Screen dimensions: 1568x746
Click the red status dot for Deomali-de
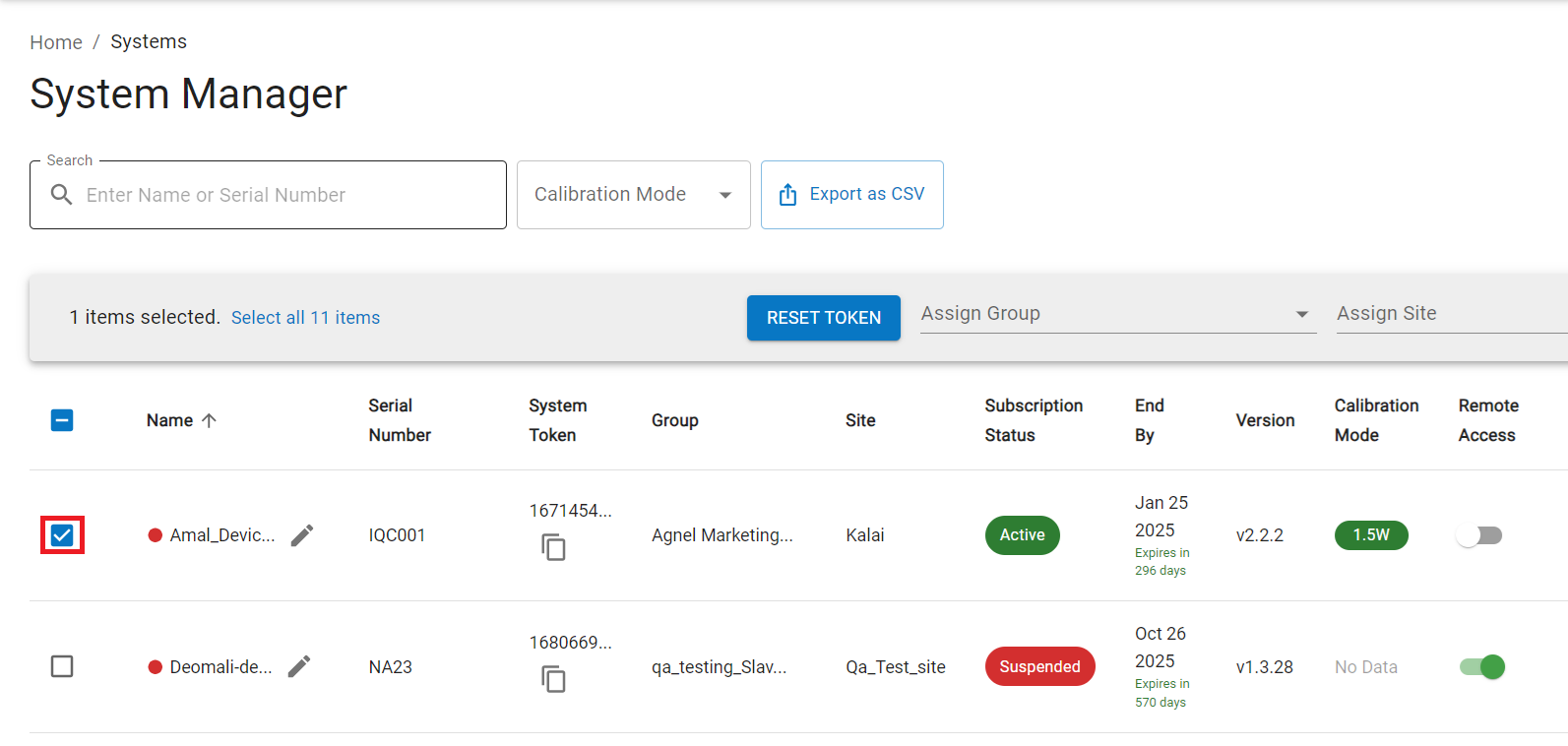point(155,667)
